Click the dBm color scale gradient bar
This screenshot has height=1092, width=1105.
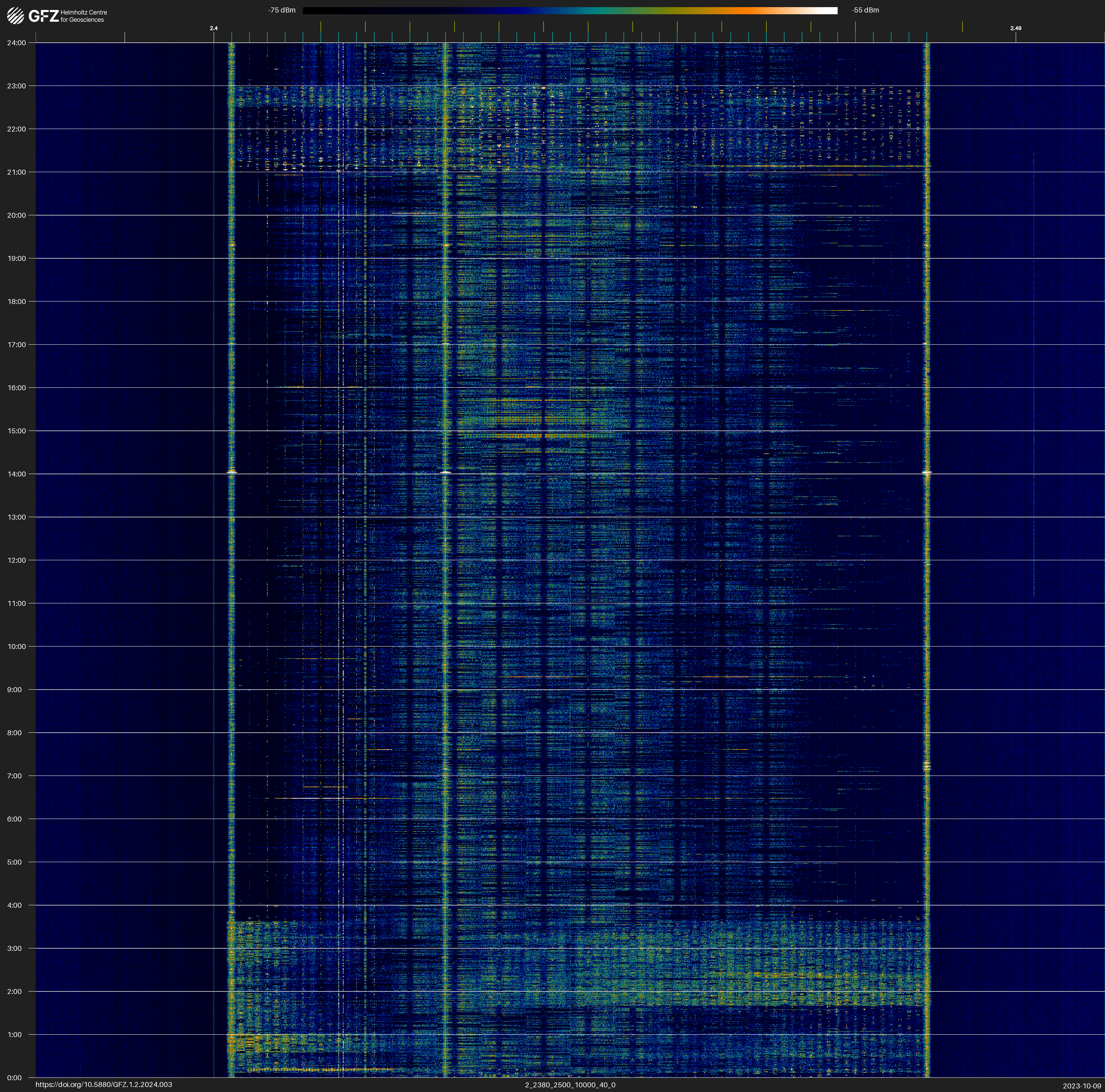coord(570,10)
